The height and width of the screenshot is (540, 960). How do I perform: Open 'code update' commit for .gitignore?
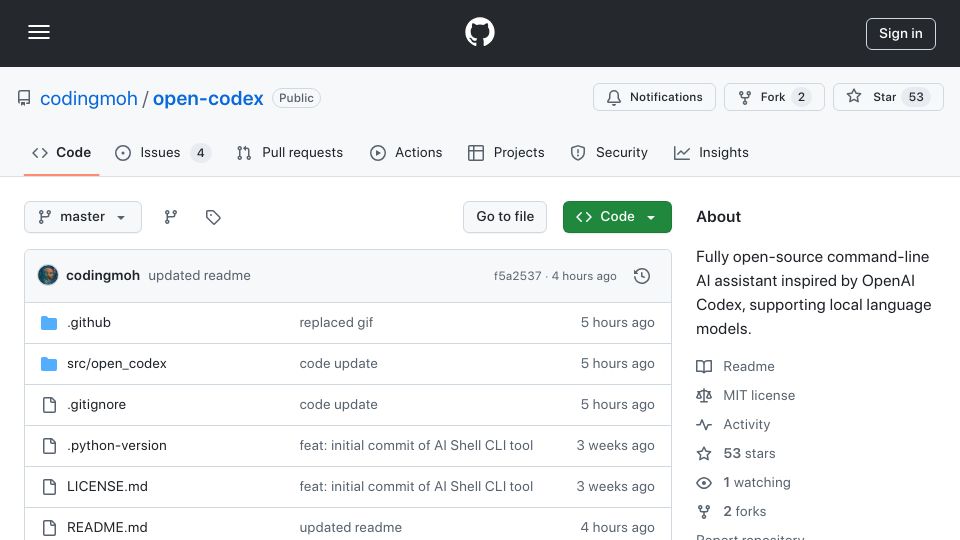pyautogui.click(x=339, y=405)
